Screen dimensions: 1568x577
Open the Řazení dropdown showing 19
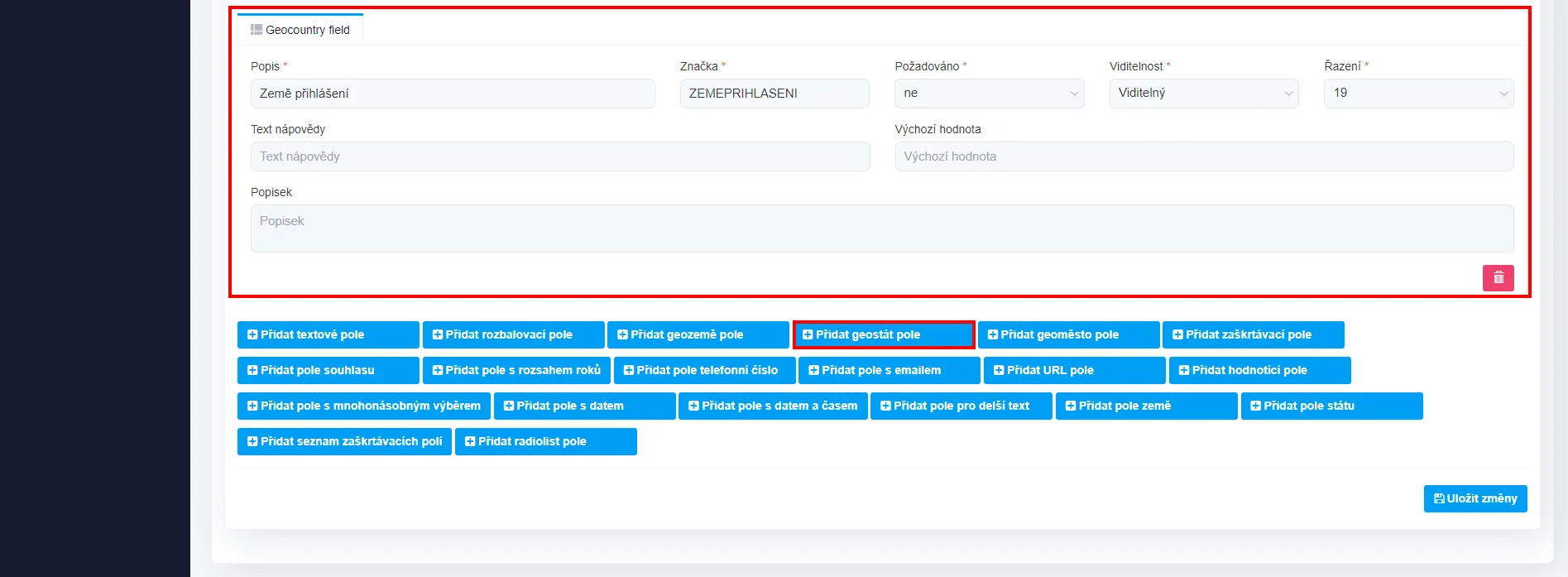click(x=1418, y=94)
